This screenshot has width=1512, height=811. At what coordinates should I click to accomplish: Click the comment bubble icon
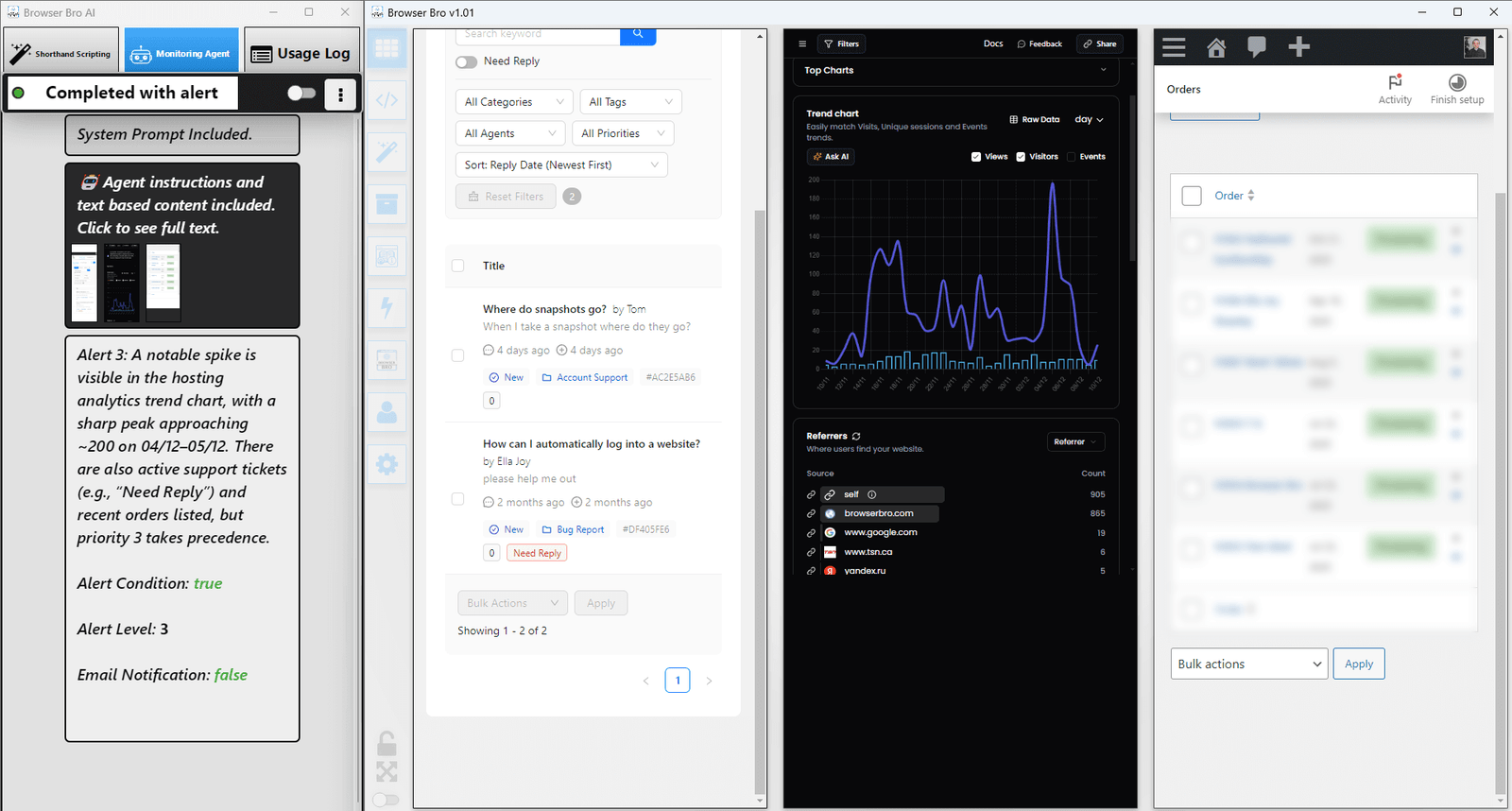point(1256,47)
